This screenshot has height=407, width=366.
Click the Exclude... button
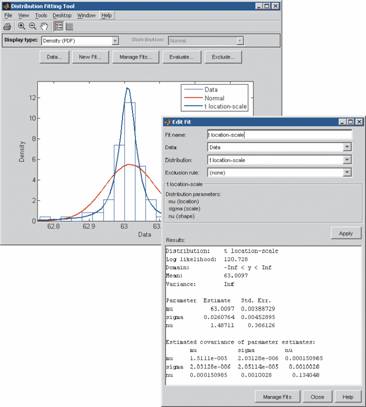click(x=223, y=57)
